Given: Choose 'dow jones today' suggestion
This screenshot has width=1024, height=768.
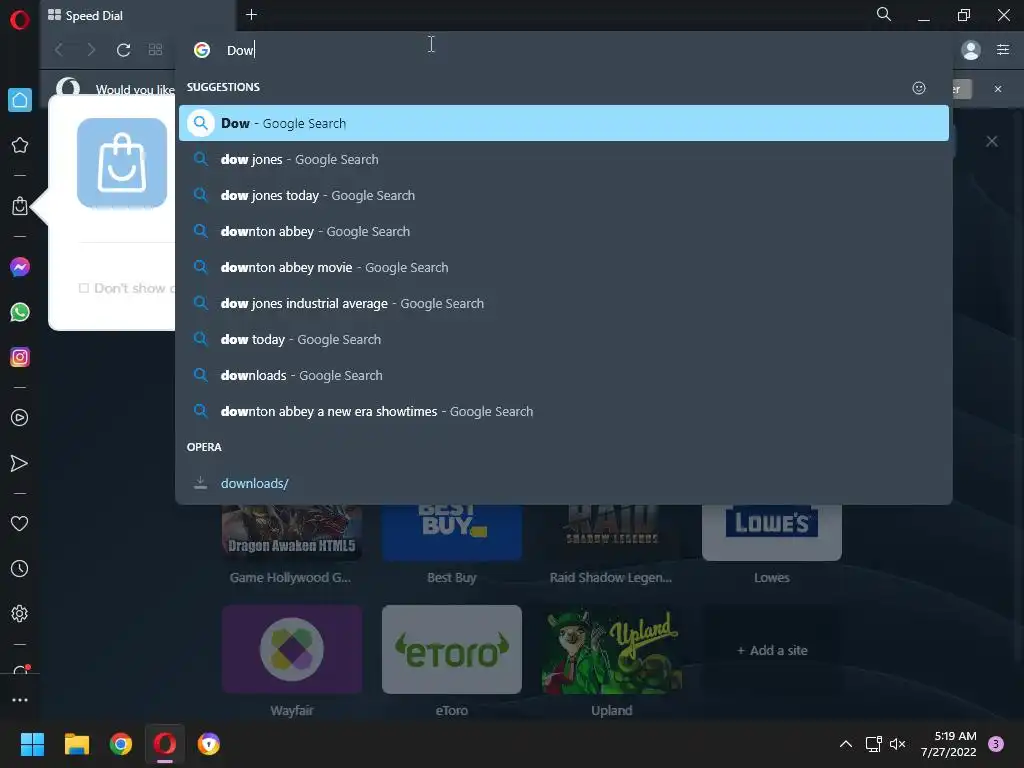Looking at the screenshot, I should [x=564, y=195].
